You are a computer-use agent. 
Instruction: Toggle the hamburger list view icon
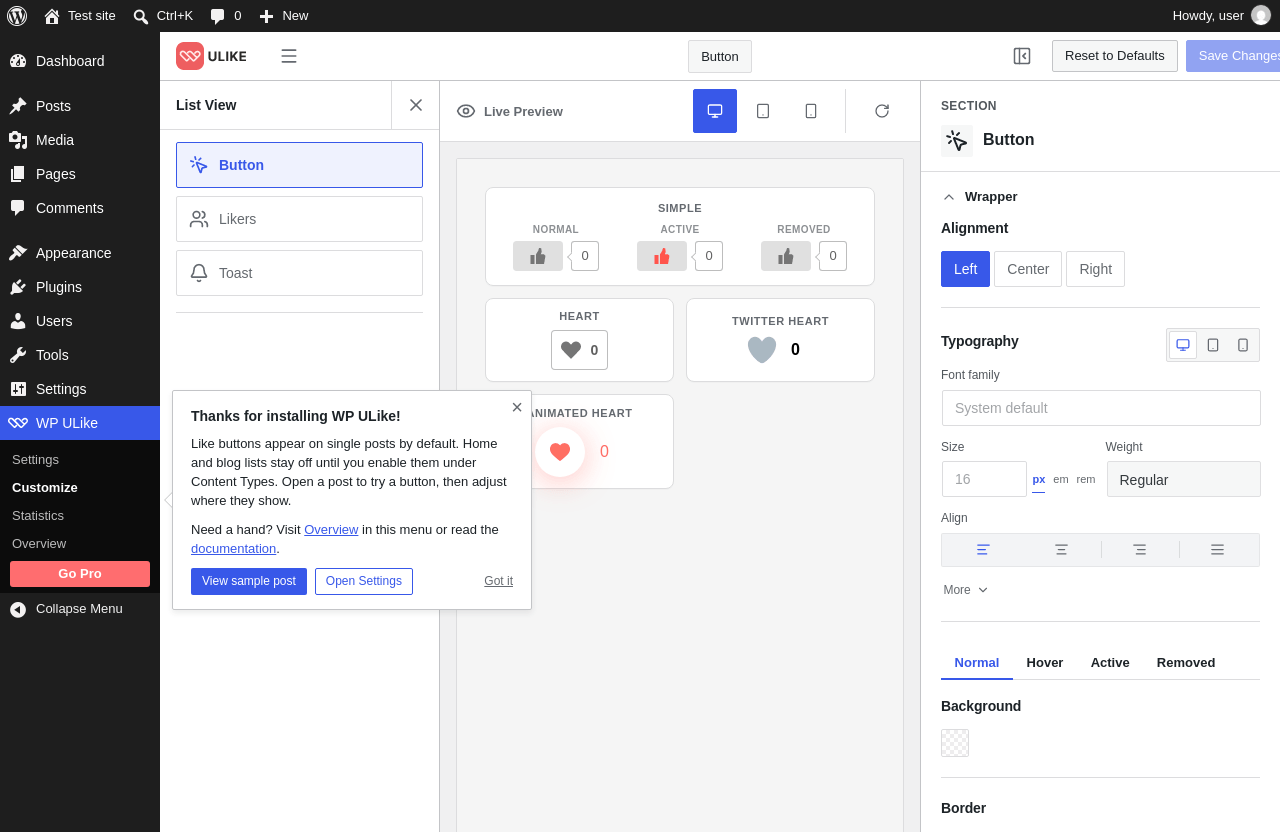click(x=289, y=56)
